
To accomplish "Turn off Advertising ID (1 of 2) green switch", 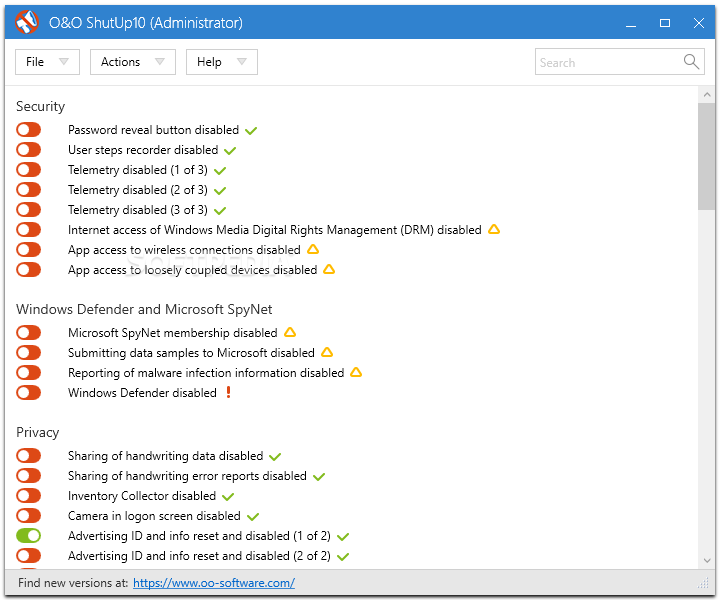I will (x=28, y=535).
